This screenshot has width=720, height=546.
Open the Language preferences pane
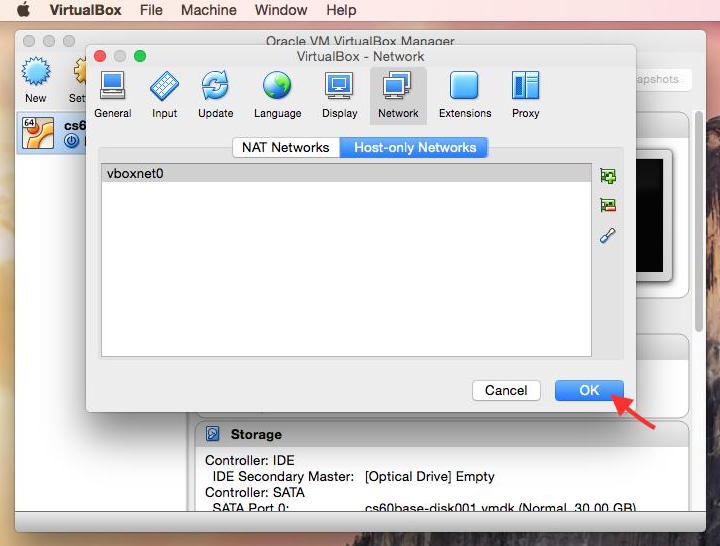[277, 95]
